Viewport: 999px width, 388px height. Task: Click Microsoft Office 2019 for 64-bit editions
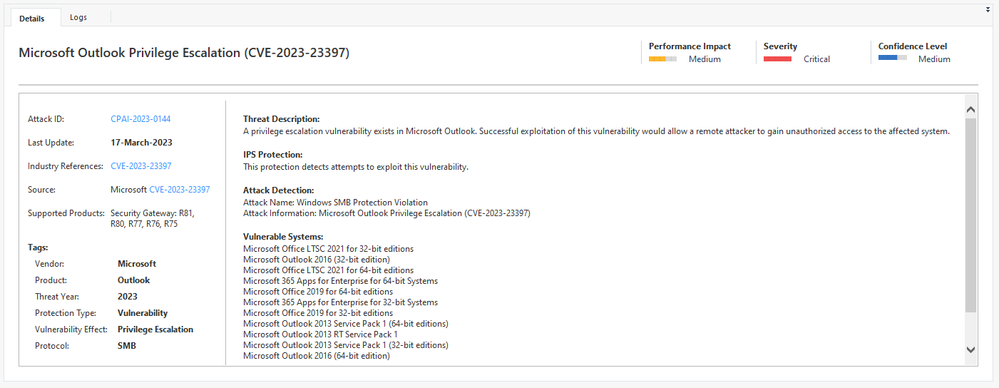(x=318, y=292)
